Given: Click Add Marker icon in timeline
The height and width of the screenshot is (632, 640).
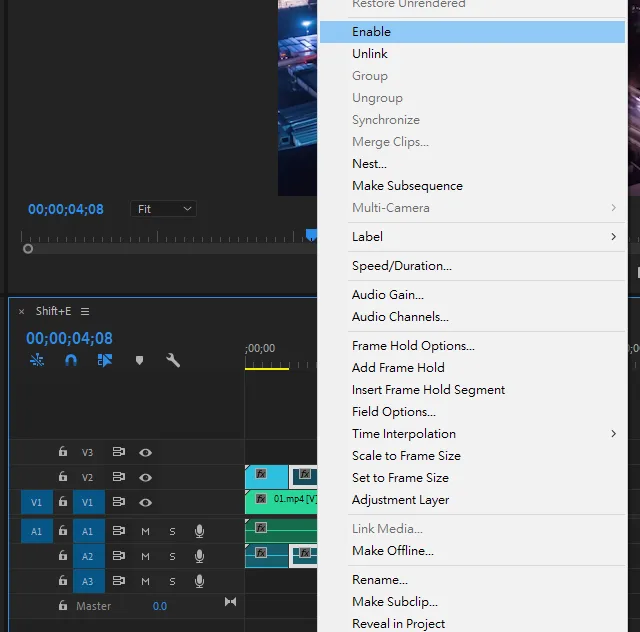Looking at the screenshot, I should pyautogui.click(x=139, y=360).
